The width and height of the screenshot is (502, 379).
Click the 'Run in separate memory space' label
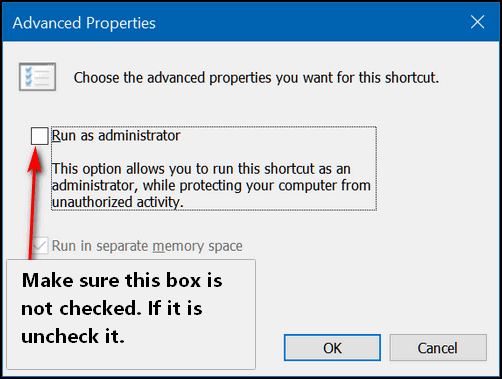(147, 246)
